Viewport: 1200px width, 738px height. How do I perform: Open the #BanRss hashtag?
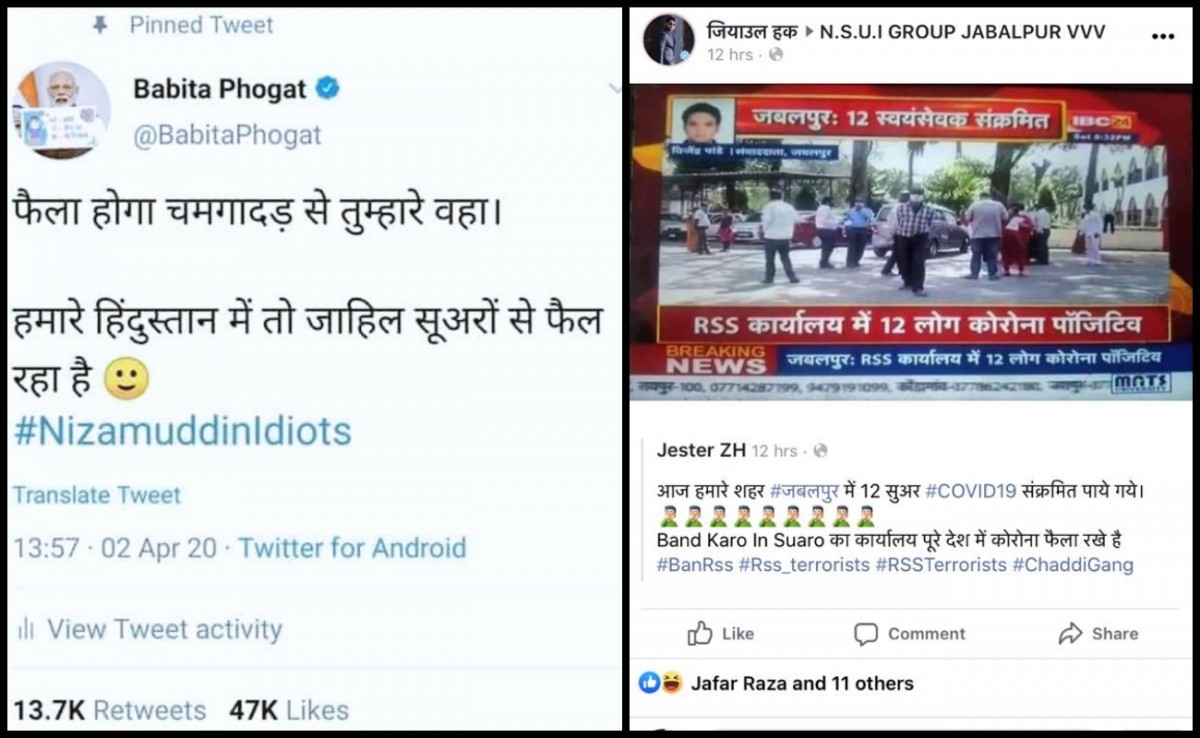tap(693, 565)
